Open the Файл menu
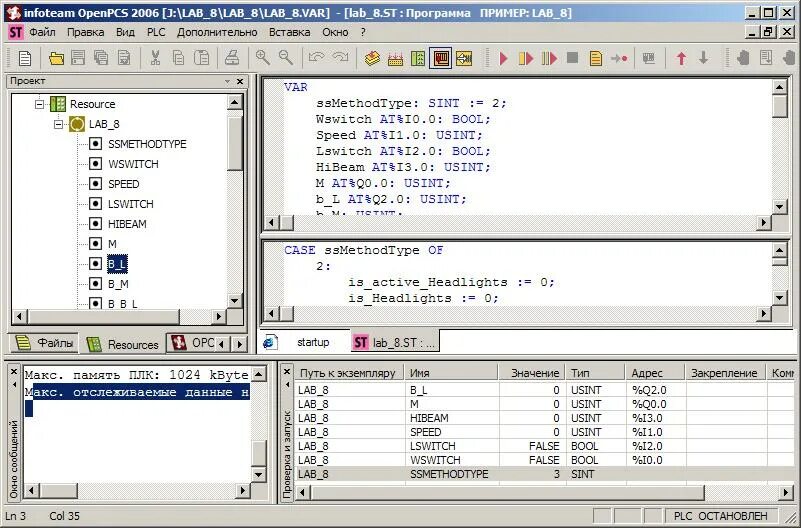The height and width of the screenshot is (528, 801). coord(42,32)
